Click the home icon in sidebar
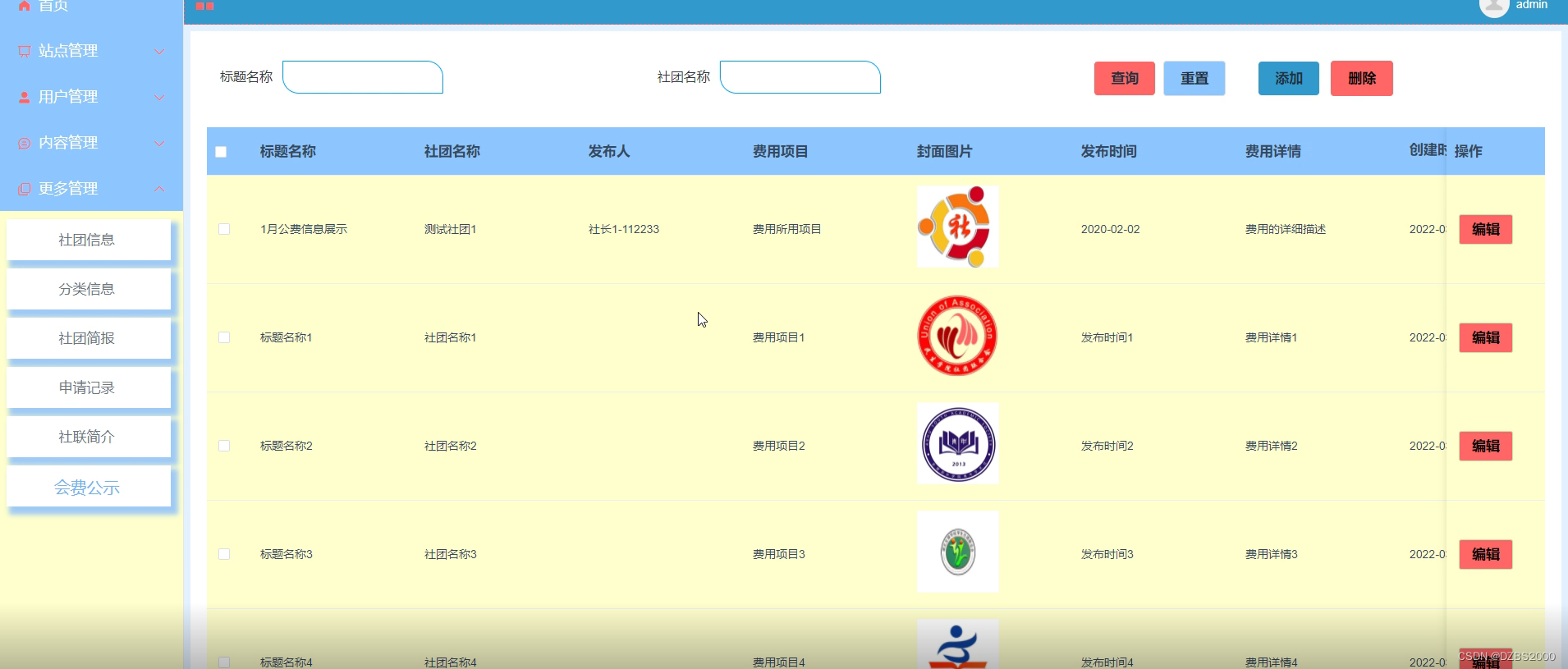The image size is (1568, 669). (x=25, y=5)
